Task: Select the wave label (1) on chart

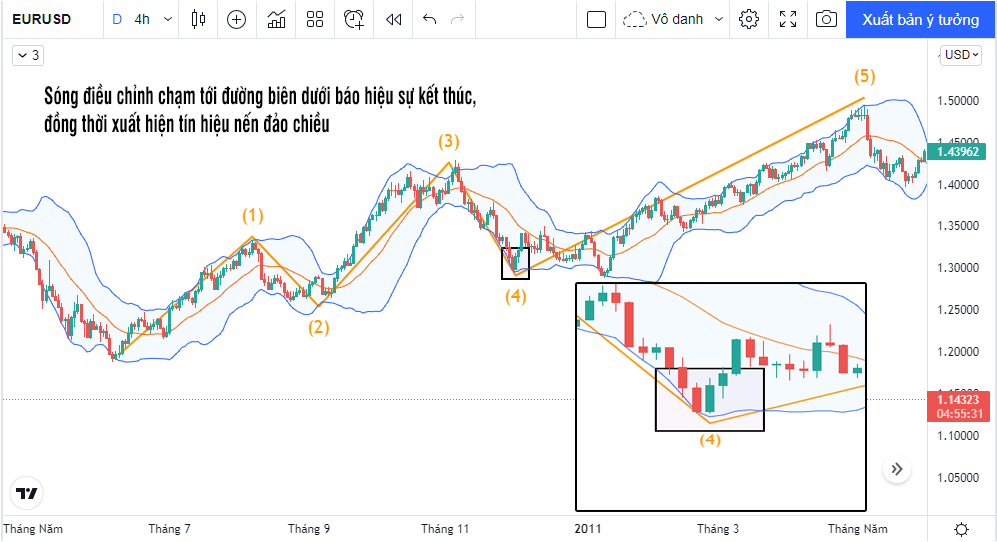Action: point(252,215)
